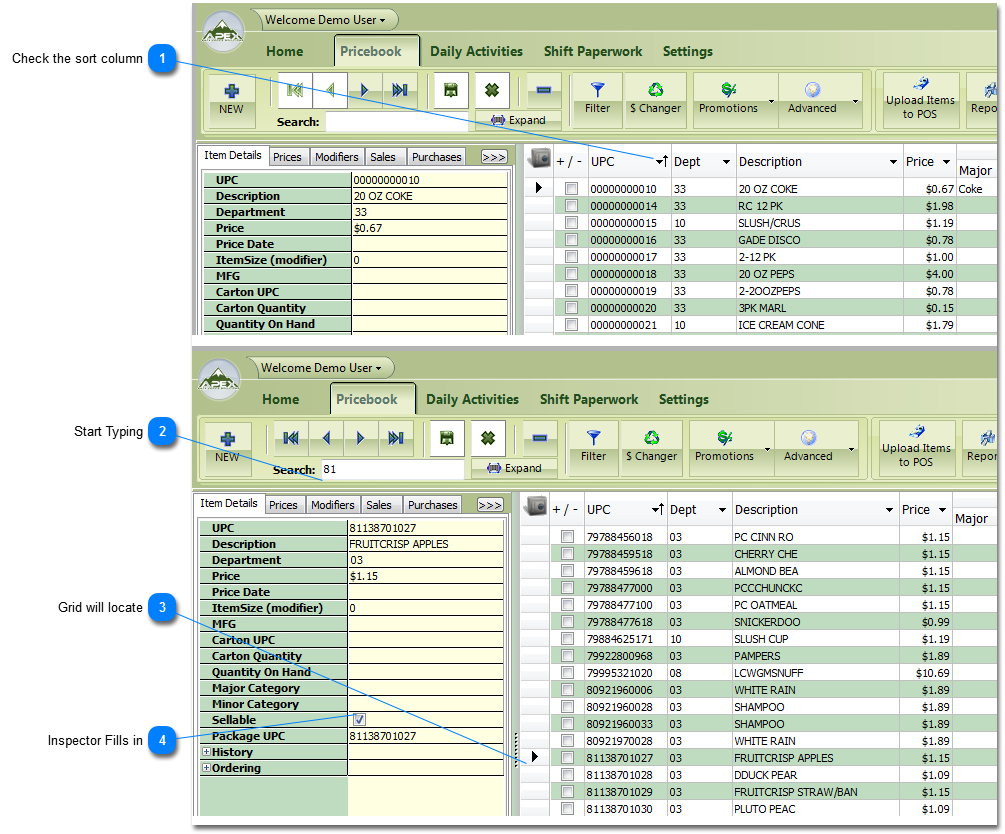Toggle the Sellable checkbox in Item Details
The height and width of the screenshot is (834, 1005).
[x=359, y=720]
